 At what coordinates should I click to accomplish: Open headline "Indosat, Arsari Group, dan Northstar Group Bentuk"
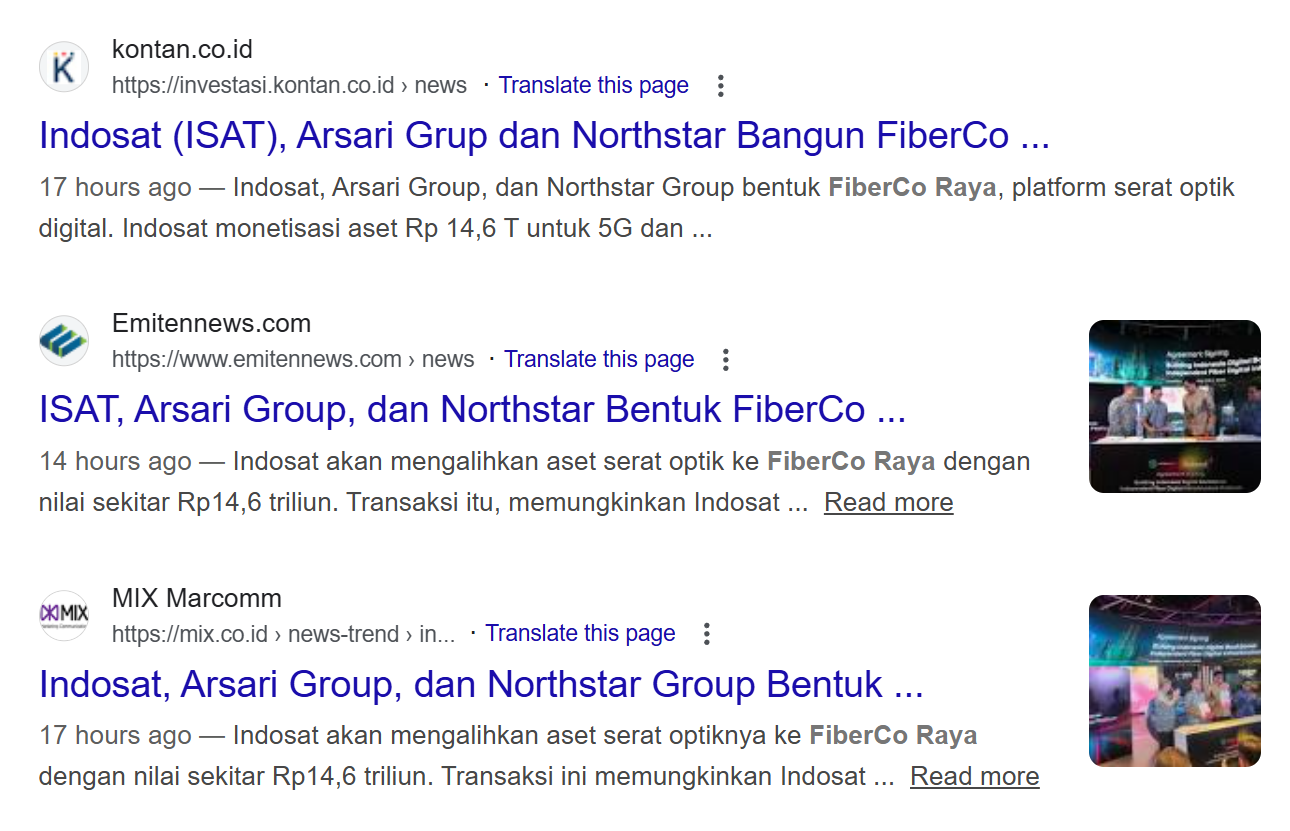tap(481, 684)
